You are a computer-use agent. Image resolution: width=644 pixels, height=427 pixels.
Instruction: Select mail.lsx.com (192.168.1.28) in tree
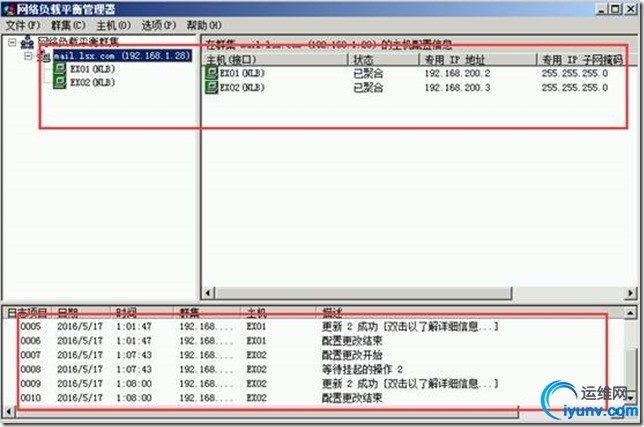122,55
